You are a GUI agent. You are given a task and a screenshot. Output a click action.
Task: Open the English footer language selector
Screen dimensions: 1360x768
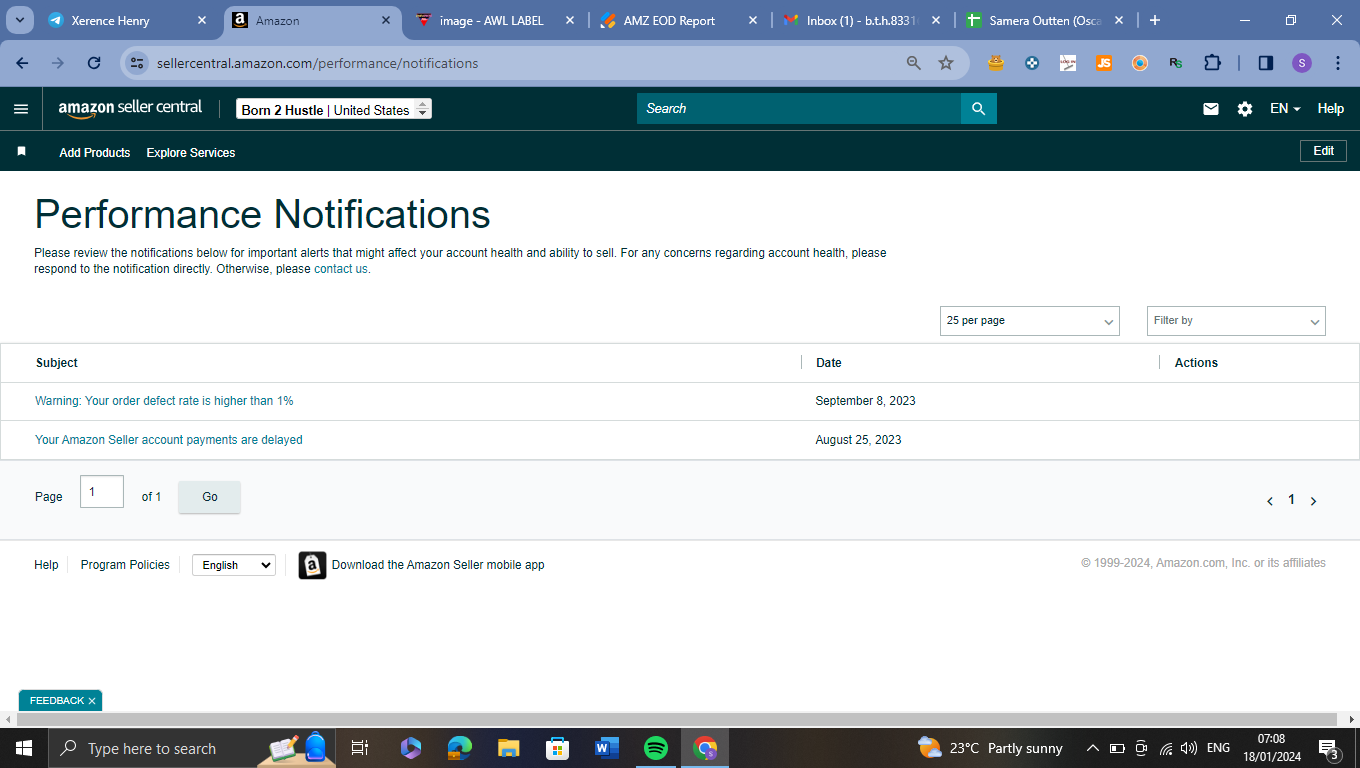[x=234, y=565]
